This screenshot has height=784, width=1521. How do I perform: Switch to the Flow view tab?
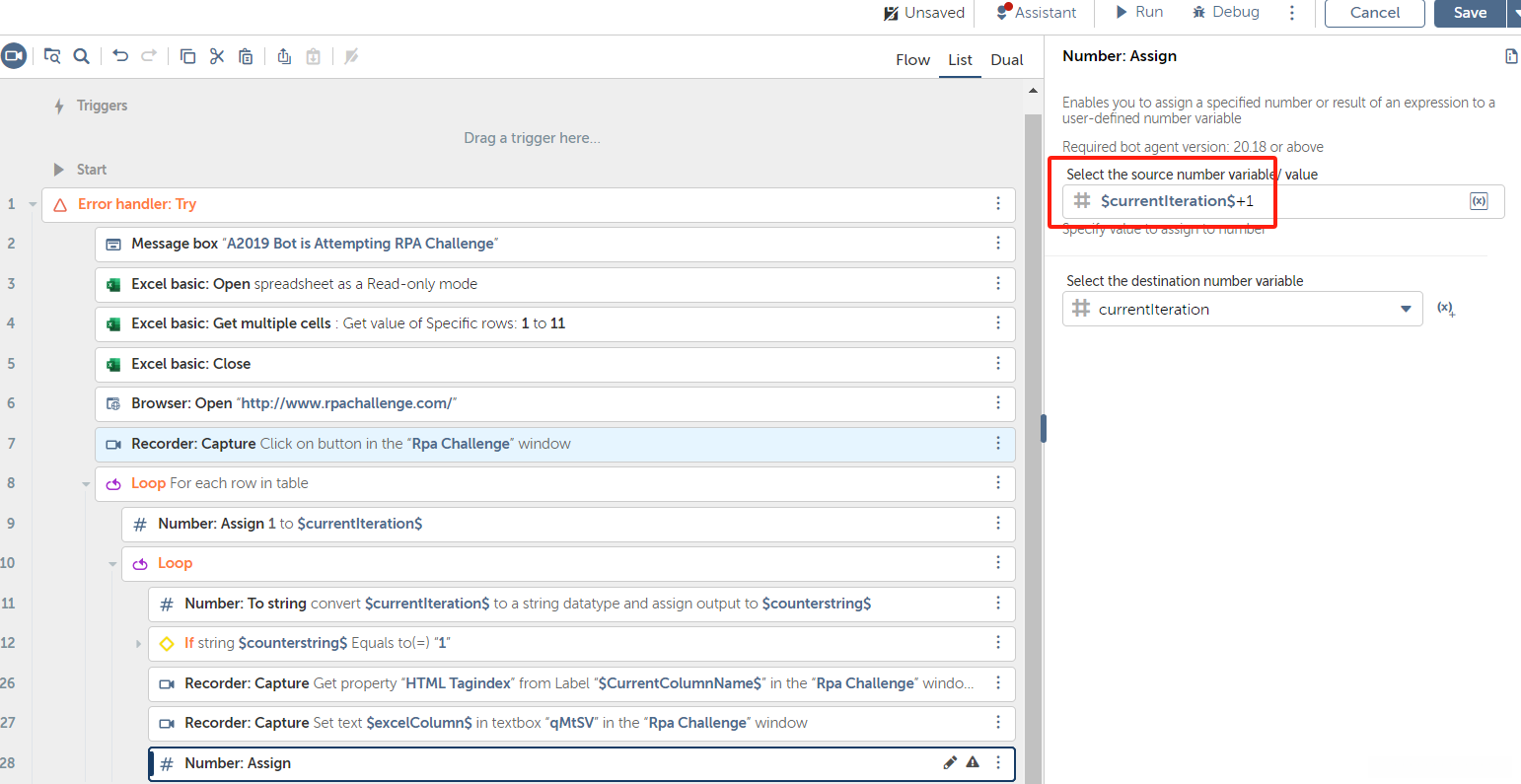tap(912, 60)
